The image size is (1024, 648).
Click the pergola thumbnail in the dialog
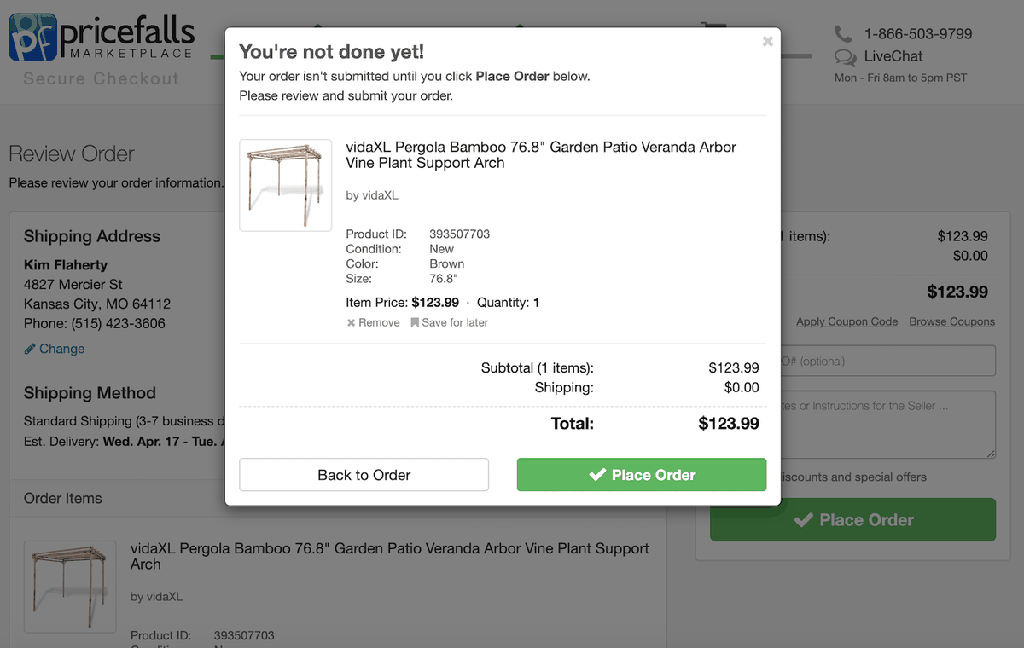pyautogui.click(x=285, y=186)
